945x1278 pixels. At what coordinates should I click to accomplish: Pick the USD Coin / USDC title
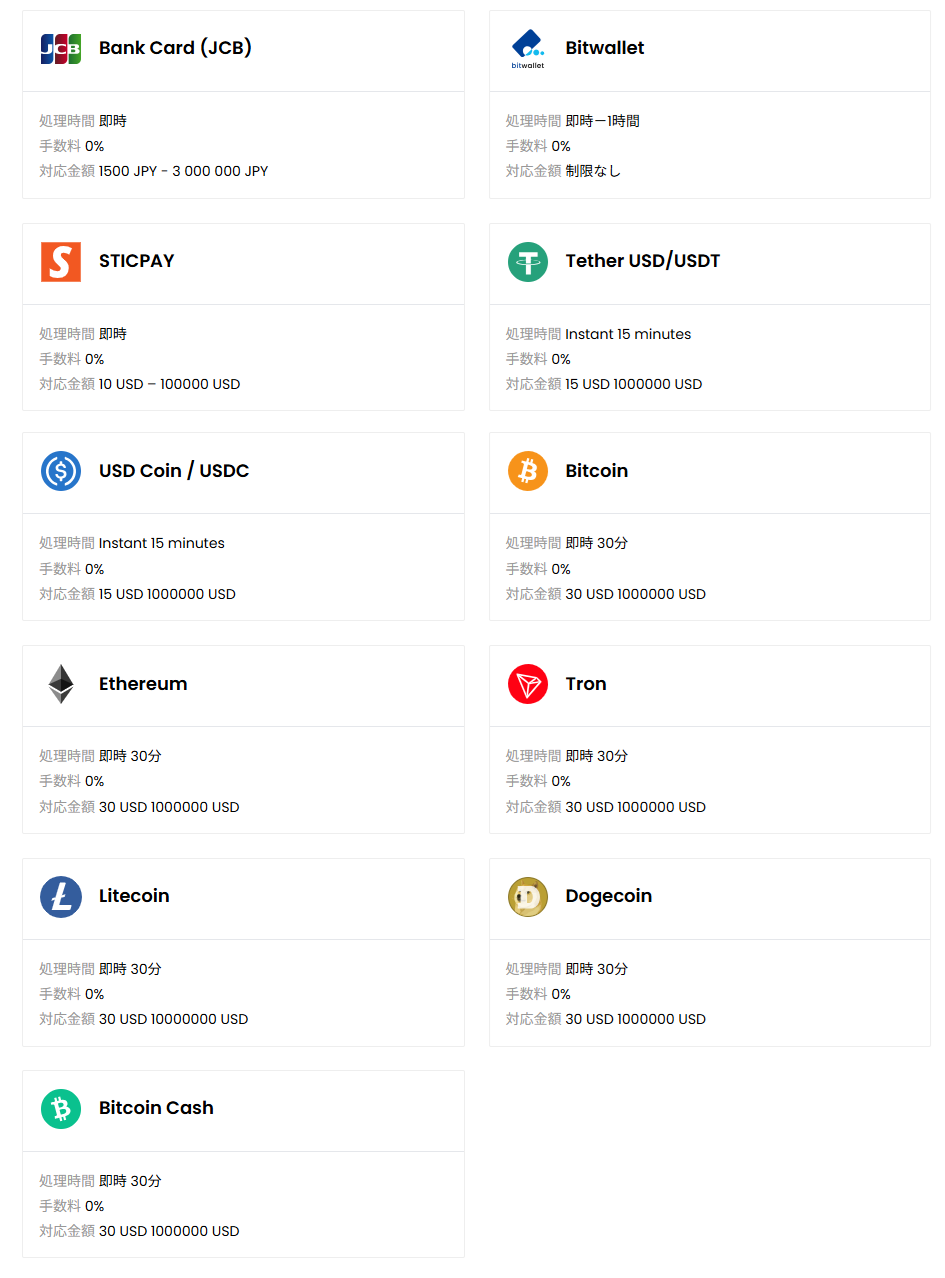pyautogui.click(x=174, y=471)
